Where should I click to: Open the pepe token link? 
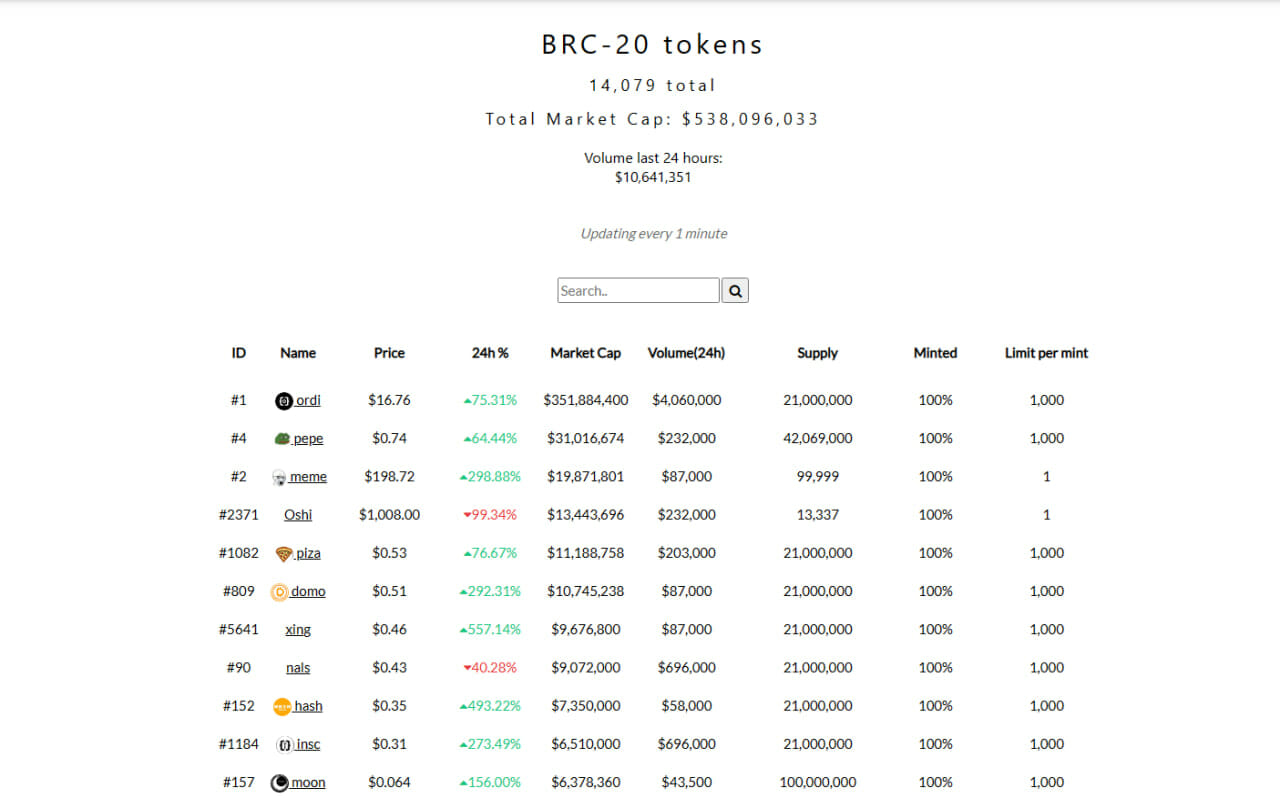tap(308, 439)
